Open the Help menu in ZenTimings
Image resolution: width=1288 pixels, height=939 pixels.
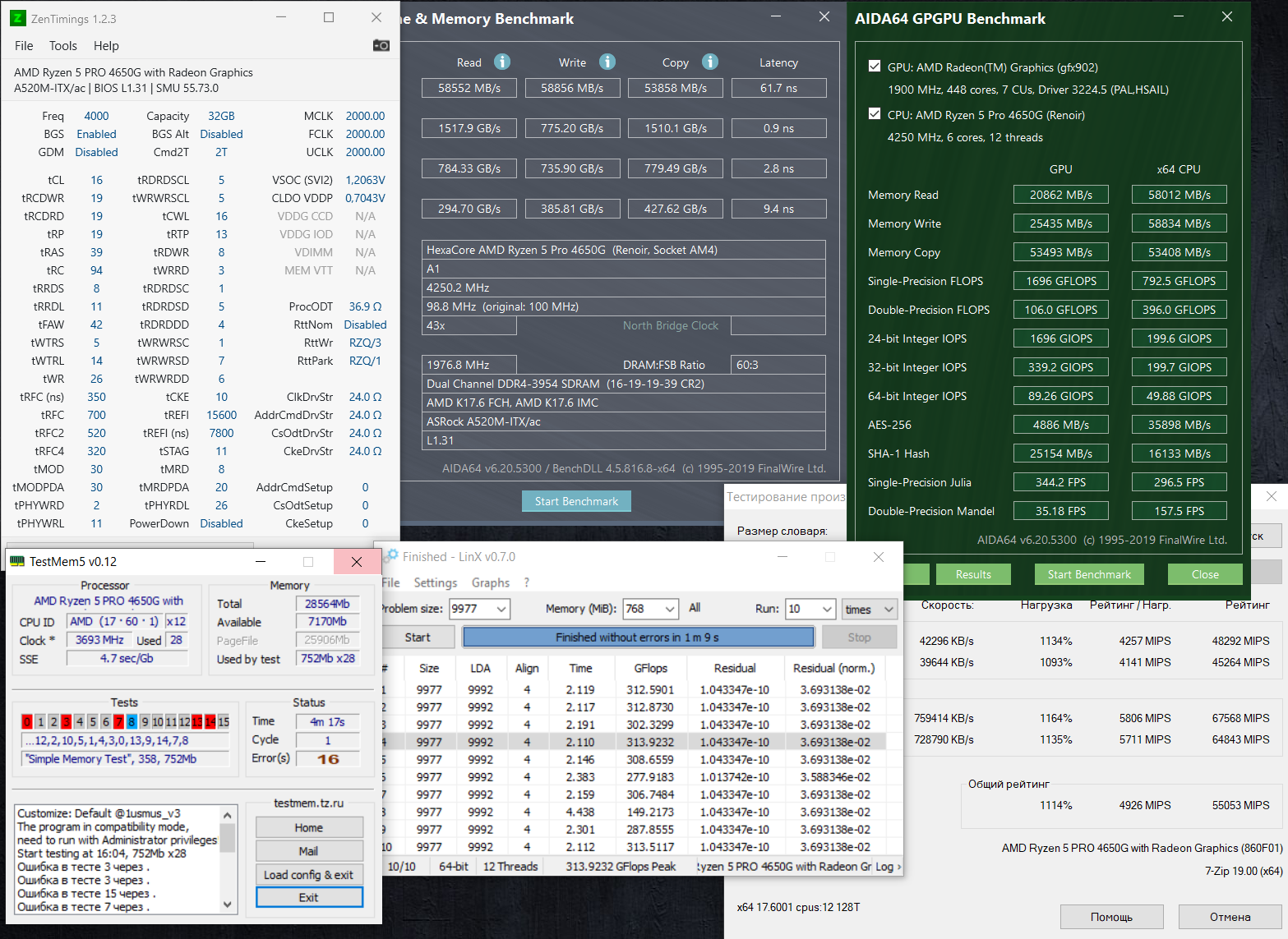click(106, 46)
